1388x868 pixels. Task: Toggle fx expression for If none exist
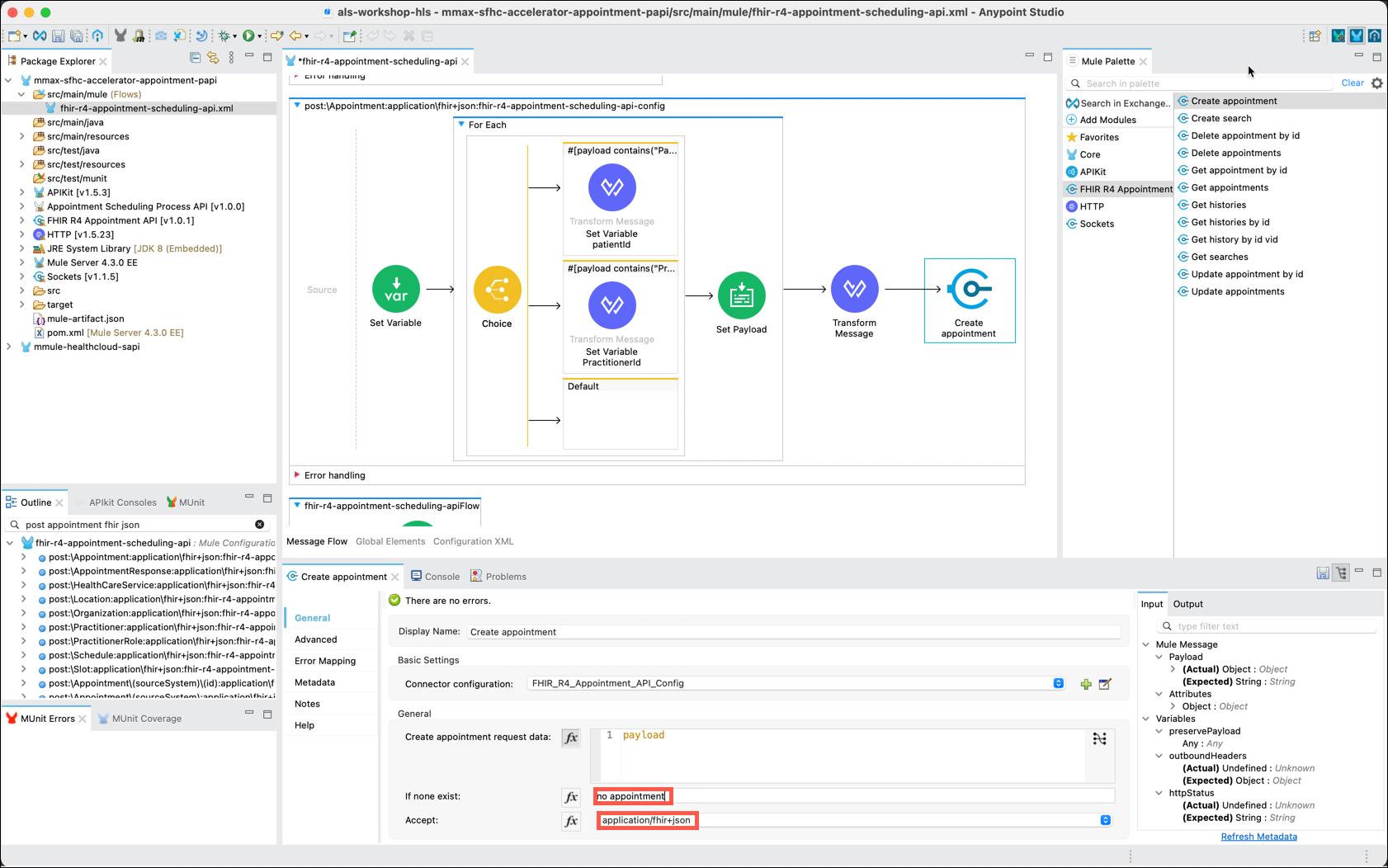click(571, 797)
